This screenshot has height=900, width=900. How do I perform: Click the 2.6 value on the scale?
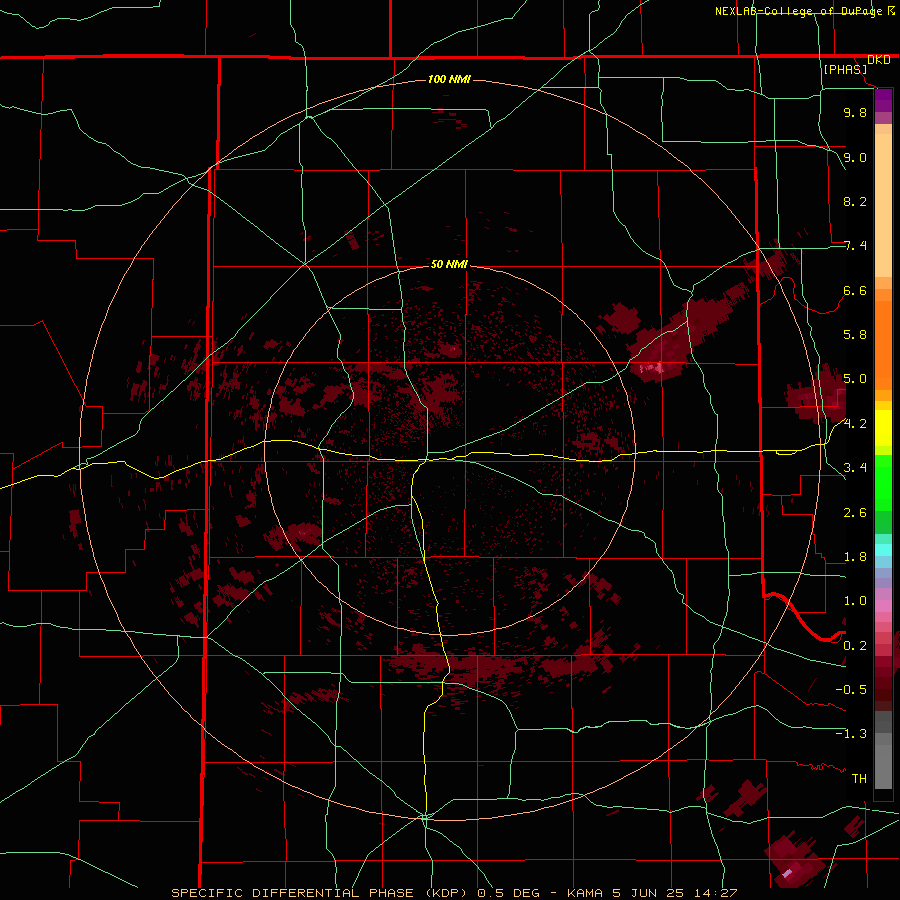(855, 512)
